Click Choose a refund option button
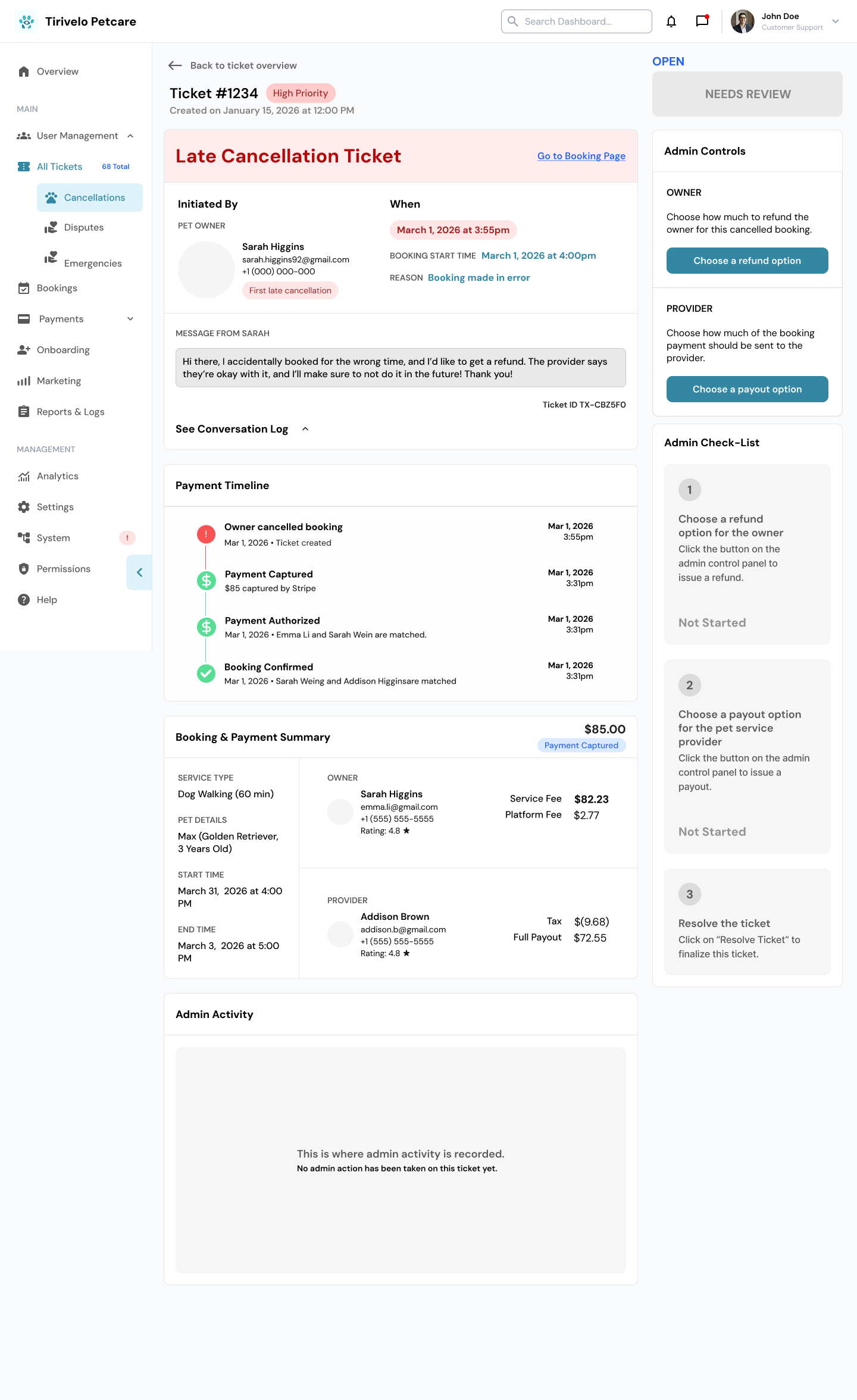Image resolution: width=857 pixels, height=1400 pixels. [747, 261]
